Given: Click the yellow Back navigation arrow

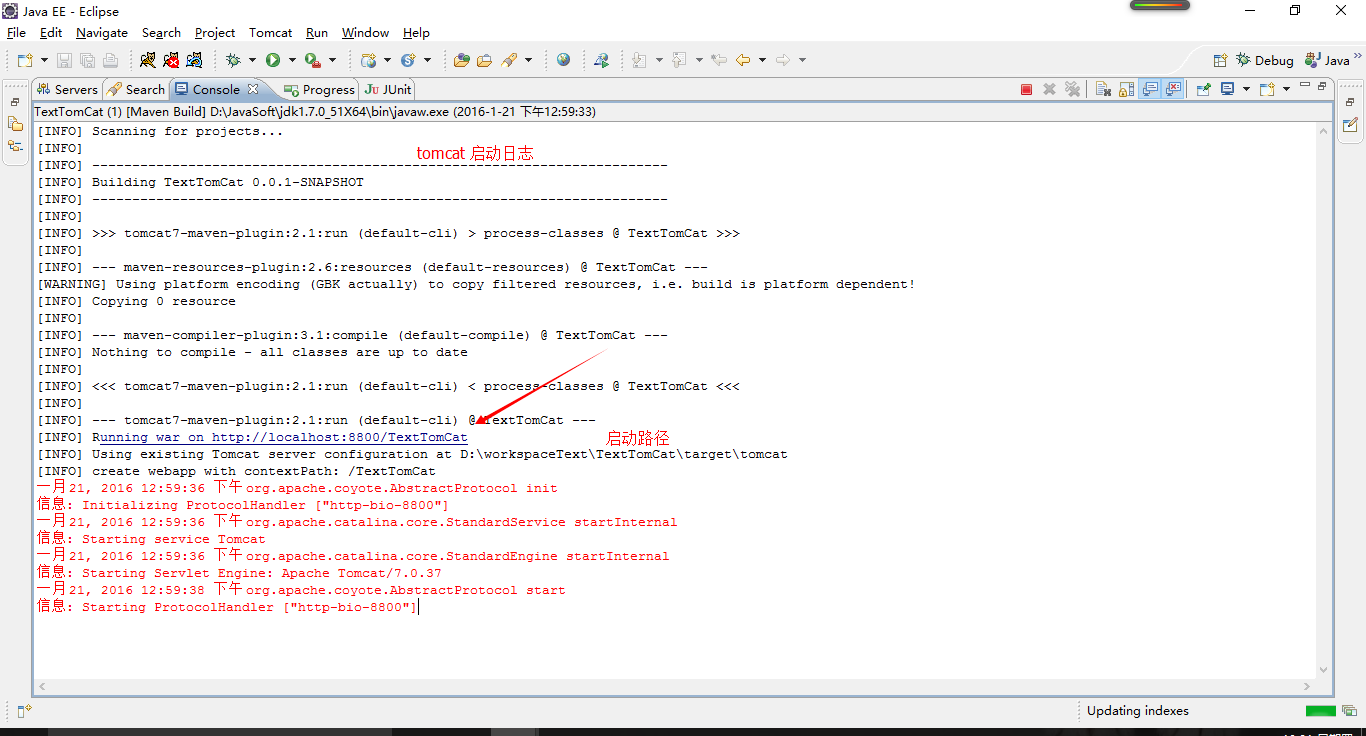Looking at the screenshot, I should click(x=742, y=60).
